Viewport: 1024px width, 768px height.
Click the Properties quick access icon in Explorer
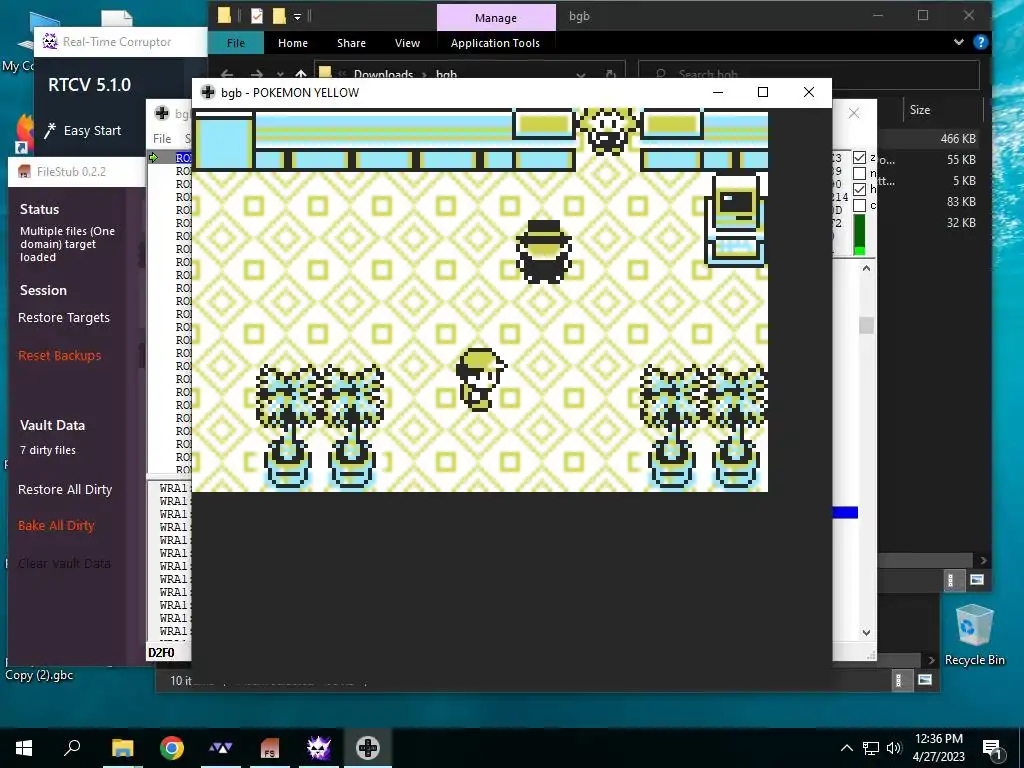pos(257,16)
